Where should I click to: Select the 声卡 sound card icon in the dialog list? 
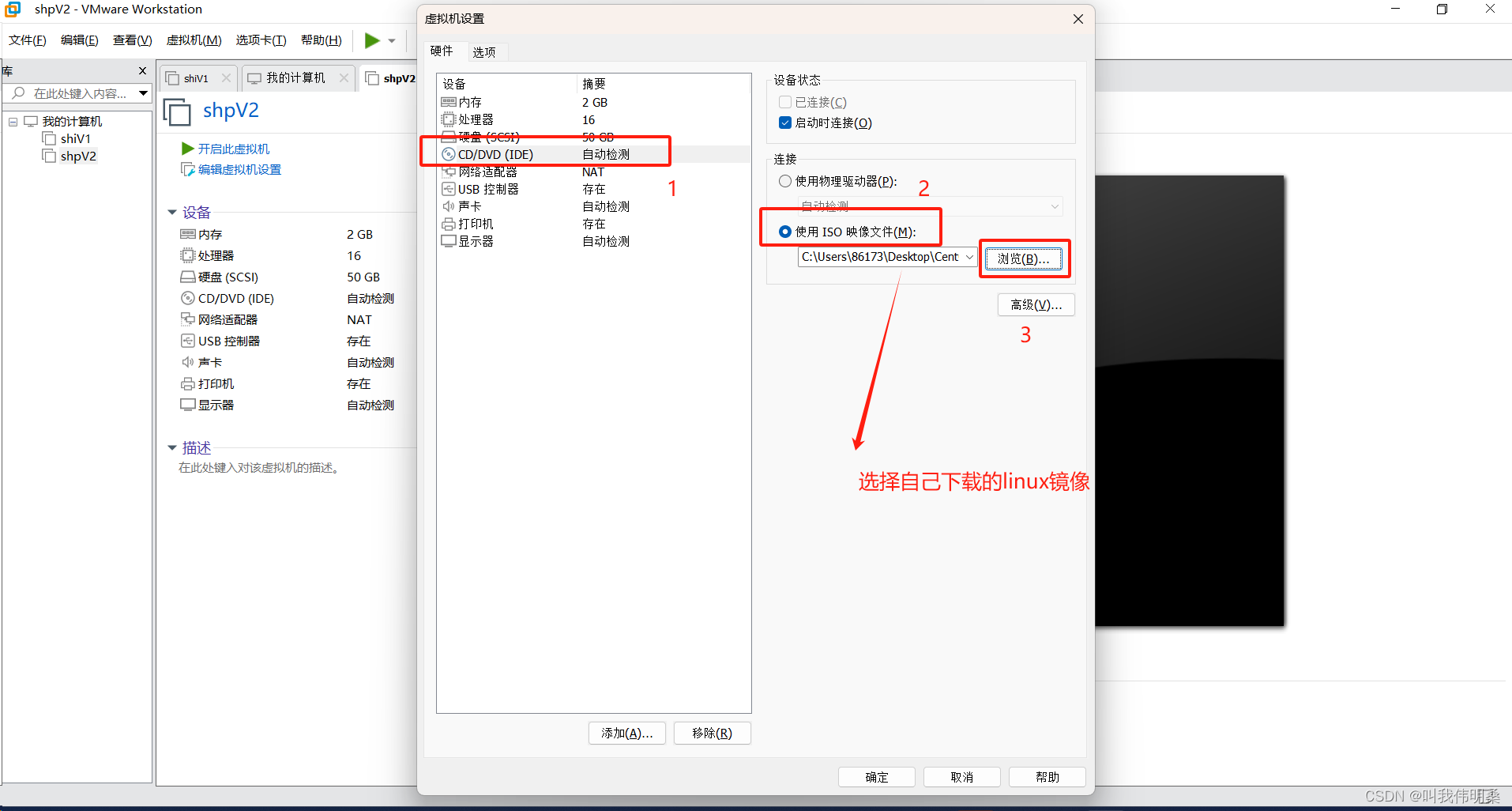tap(449, 206)
